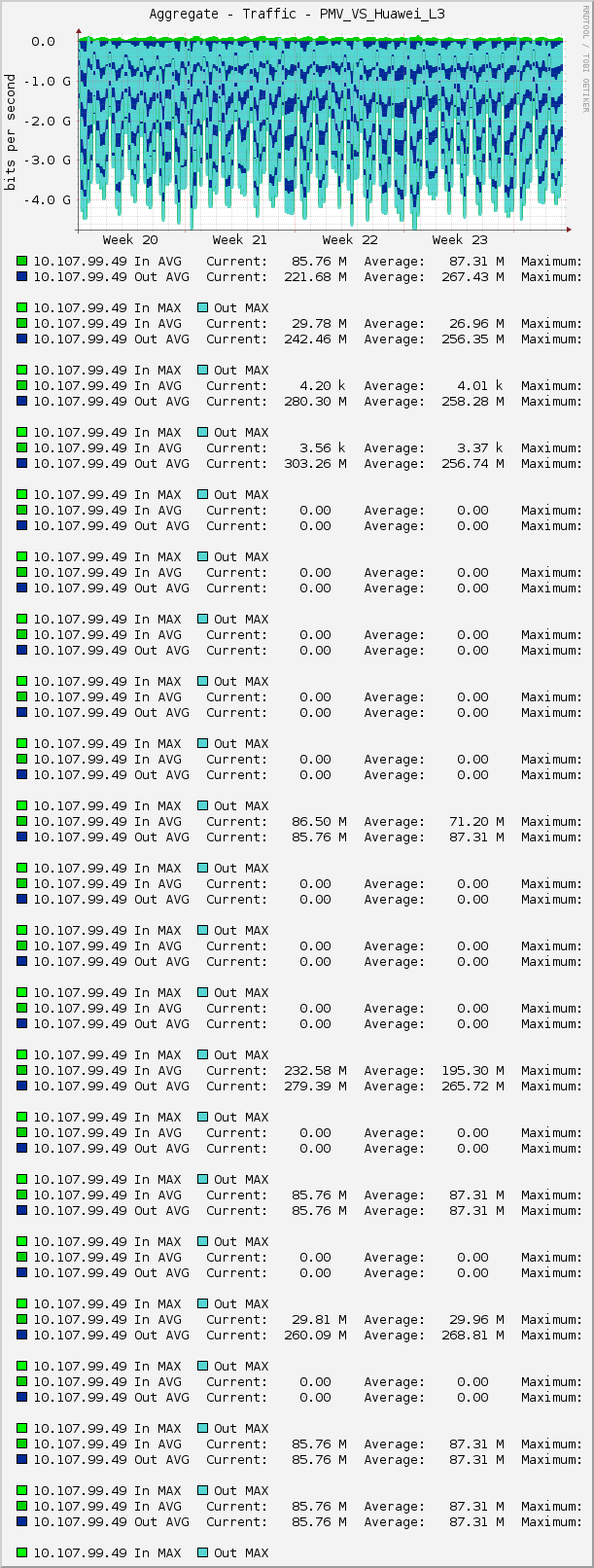Click the Current value 303.26 M

[315, 464]
